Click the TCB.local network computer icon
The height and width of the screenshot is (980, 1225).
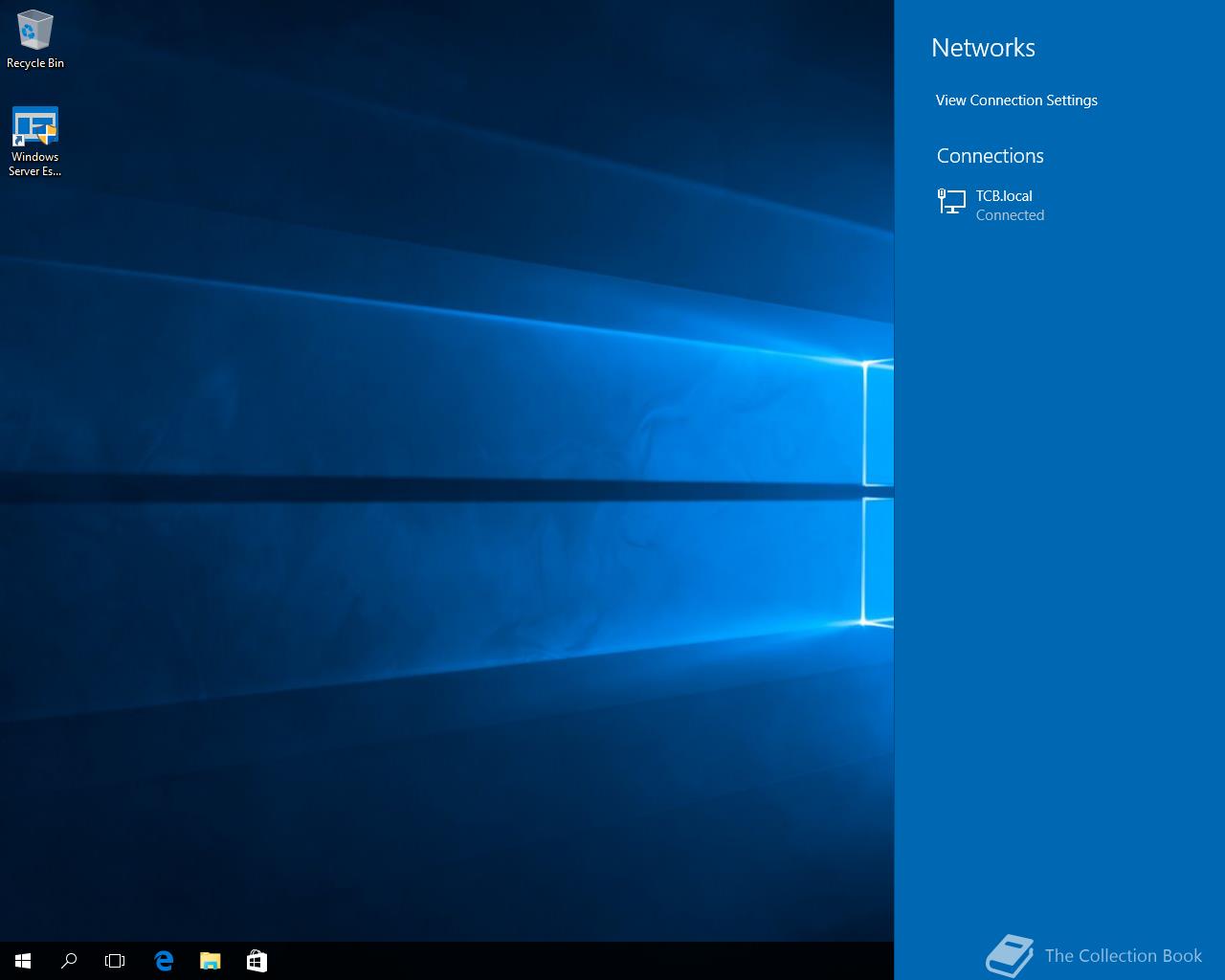pyautogui.click(x=951, y=201)
